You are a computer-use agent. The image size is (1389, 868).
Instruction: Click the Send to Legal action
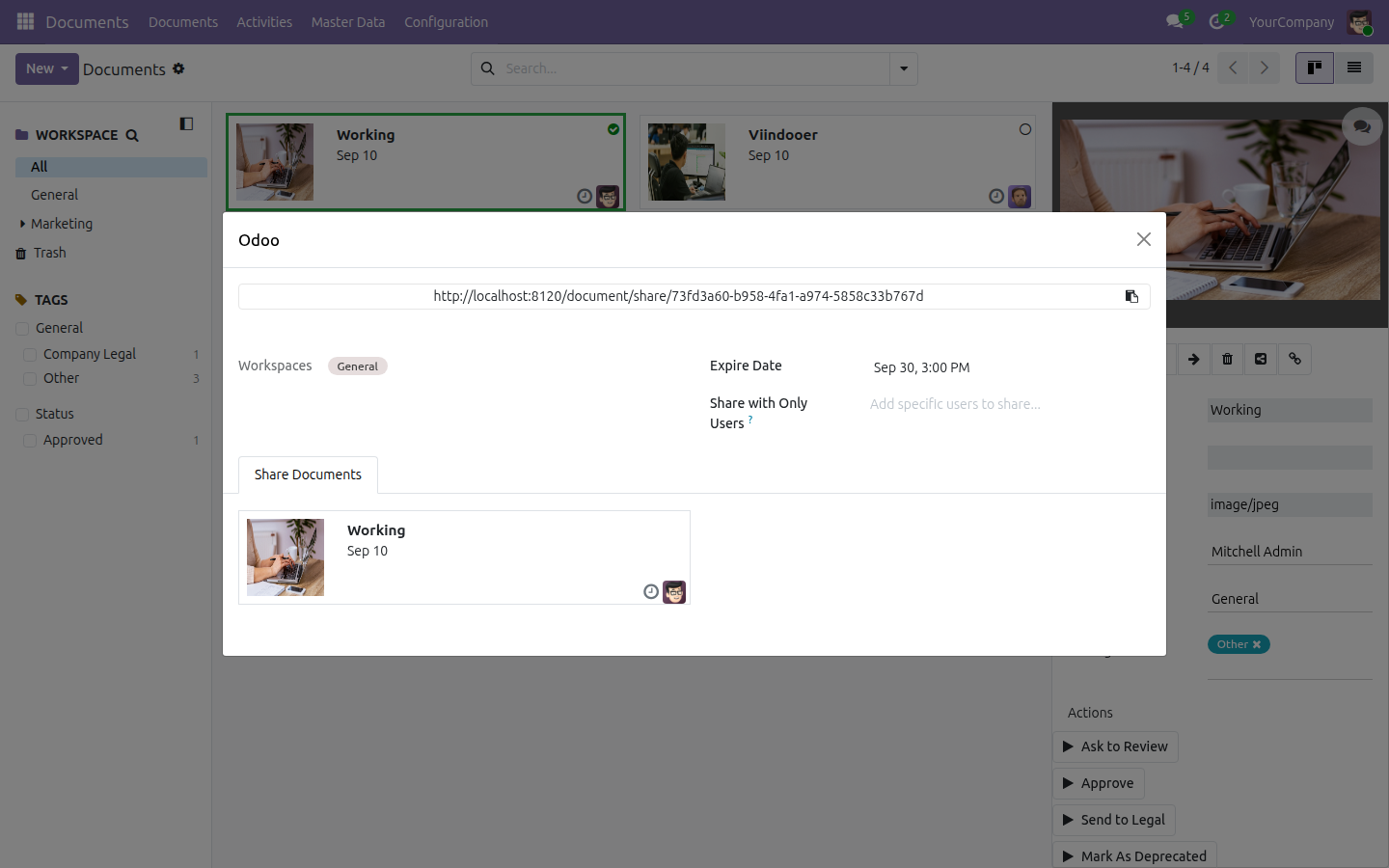click(1114, 820)
